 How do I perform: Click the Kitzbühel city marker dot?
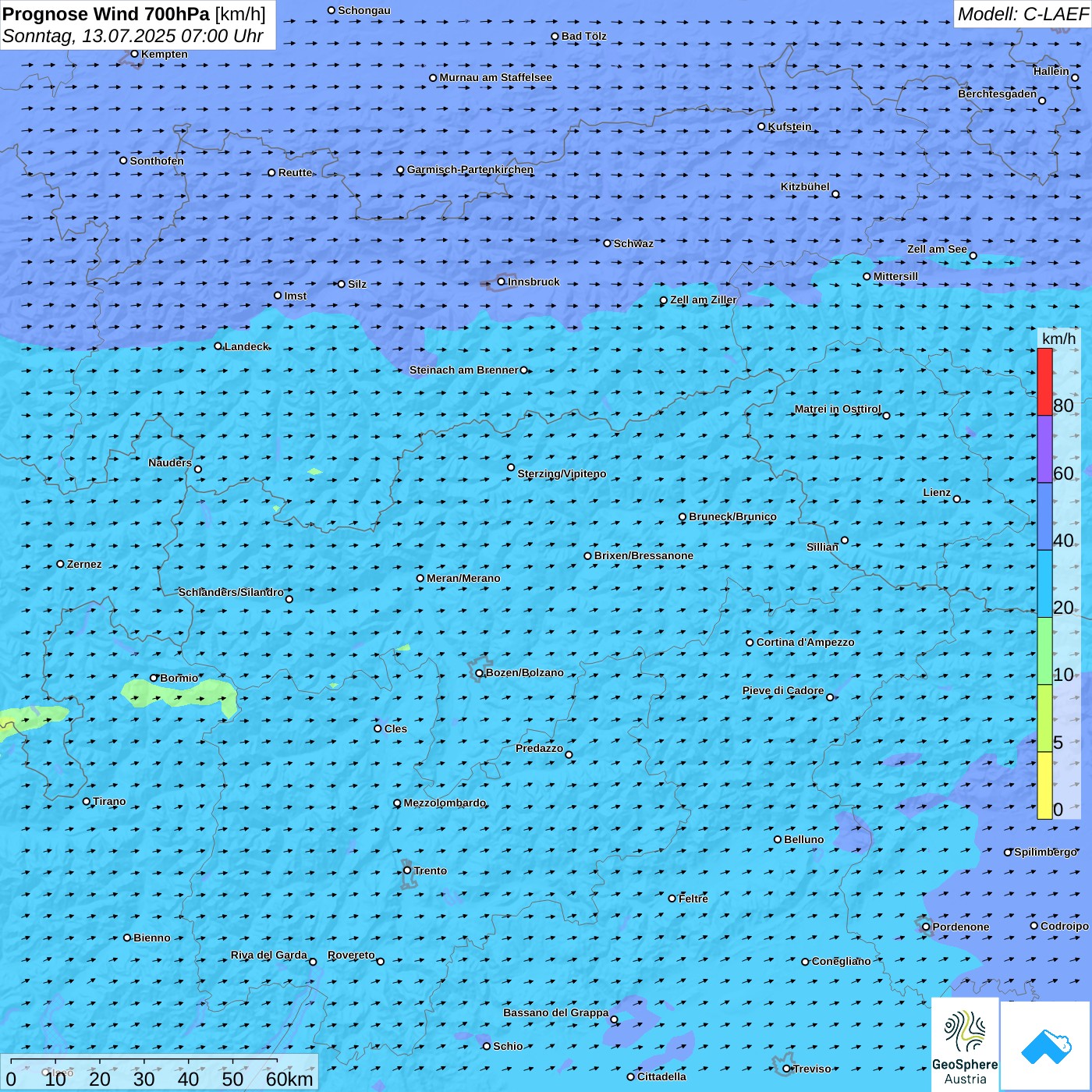point(835,194)
